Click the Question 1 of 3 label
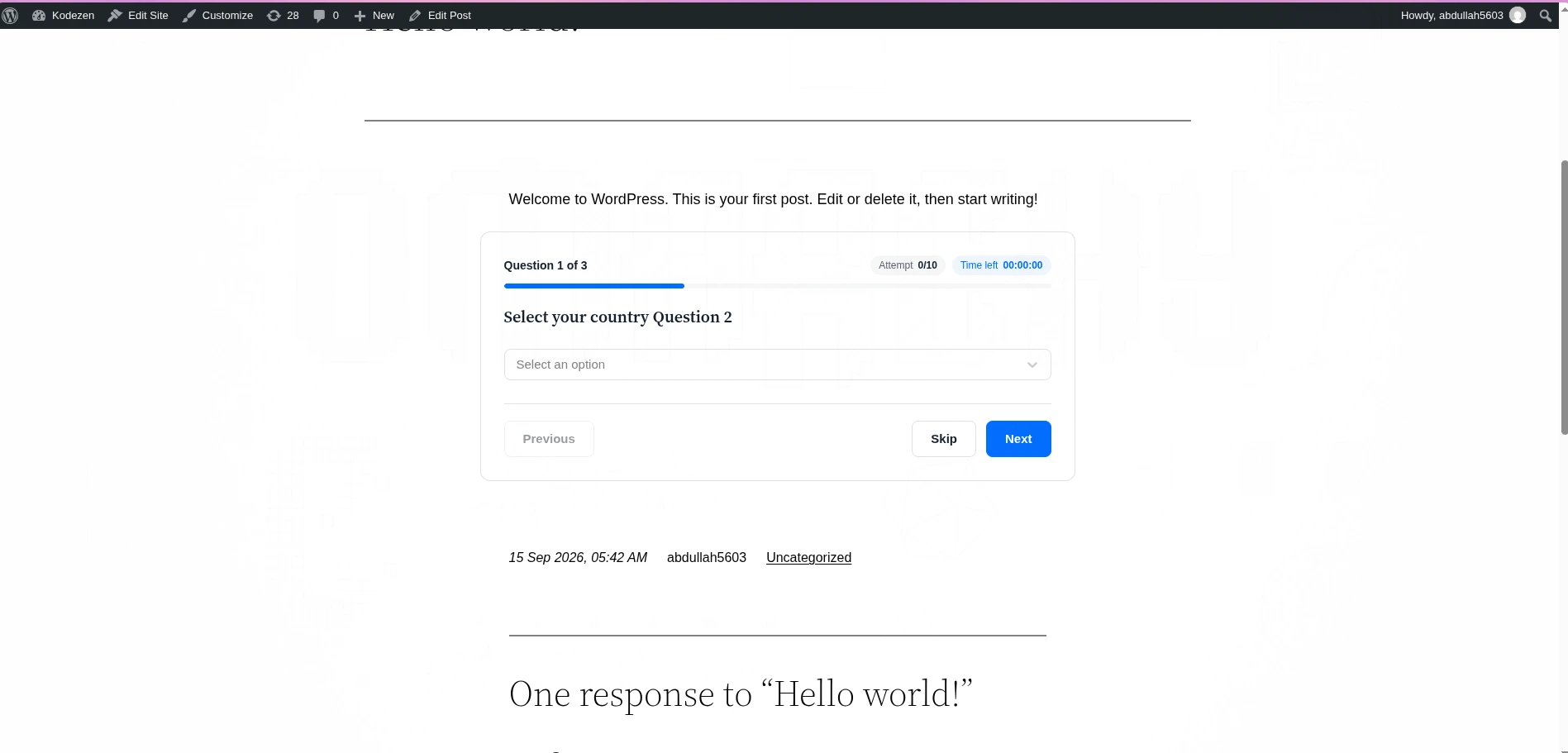The image size is (1568, 753). click(546, 265)
